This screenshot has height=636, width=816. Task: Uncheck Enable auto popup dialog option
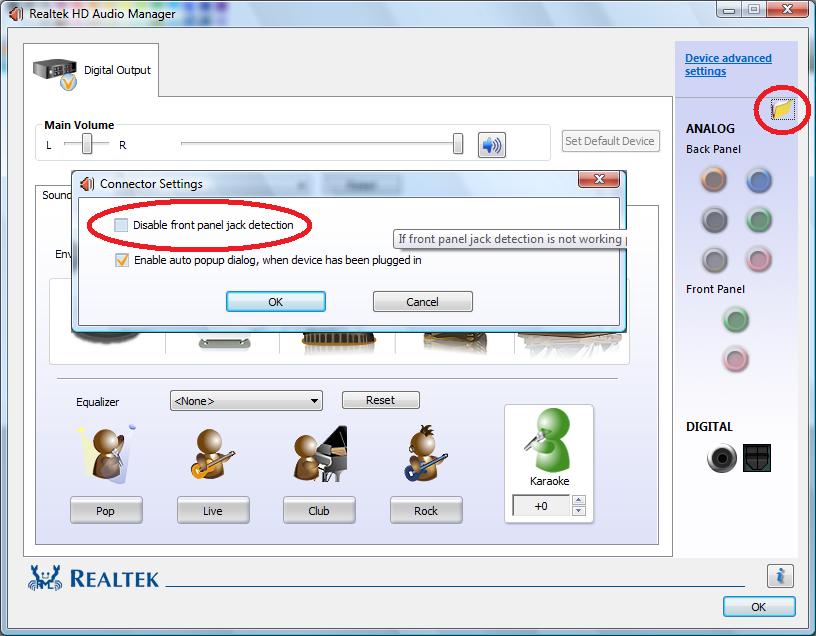(x=121, y=260)
